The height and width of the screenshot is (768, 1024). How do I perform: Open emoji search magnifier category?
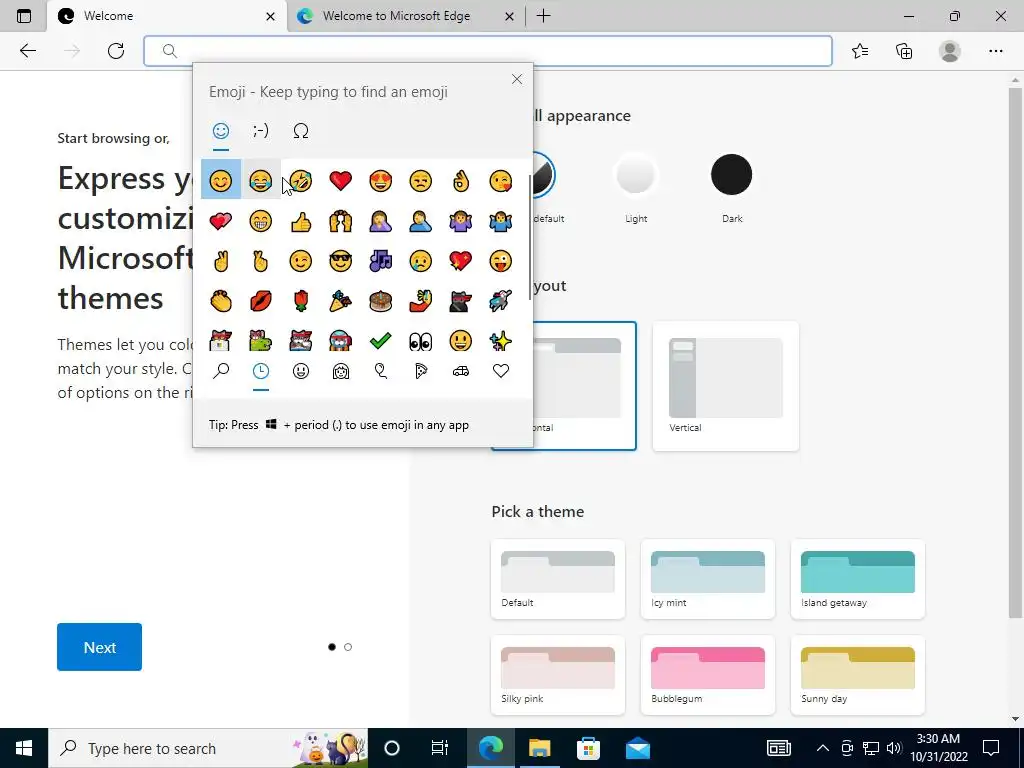click(221, 372)
